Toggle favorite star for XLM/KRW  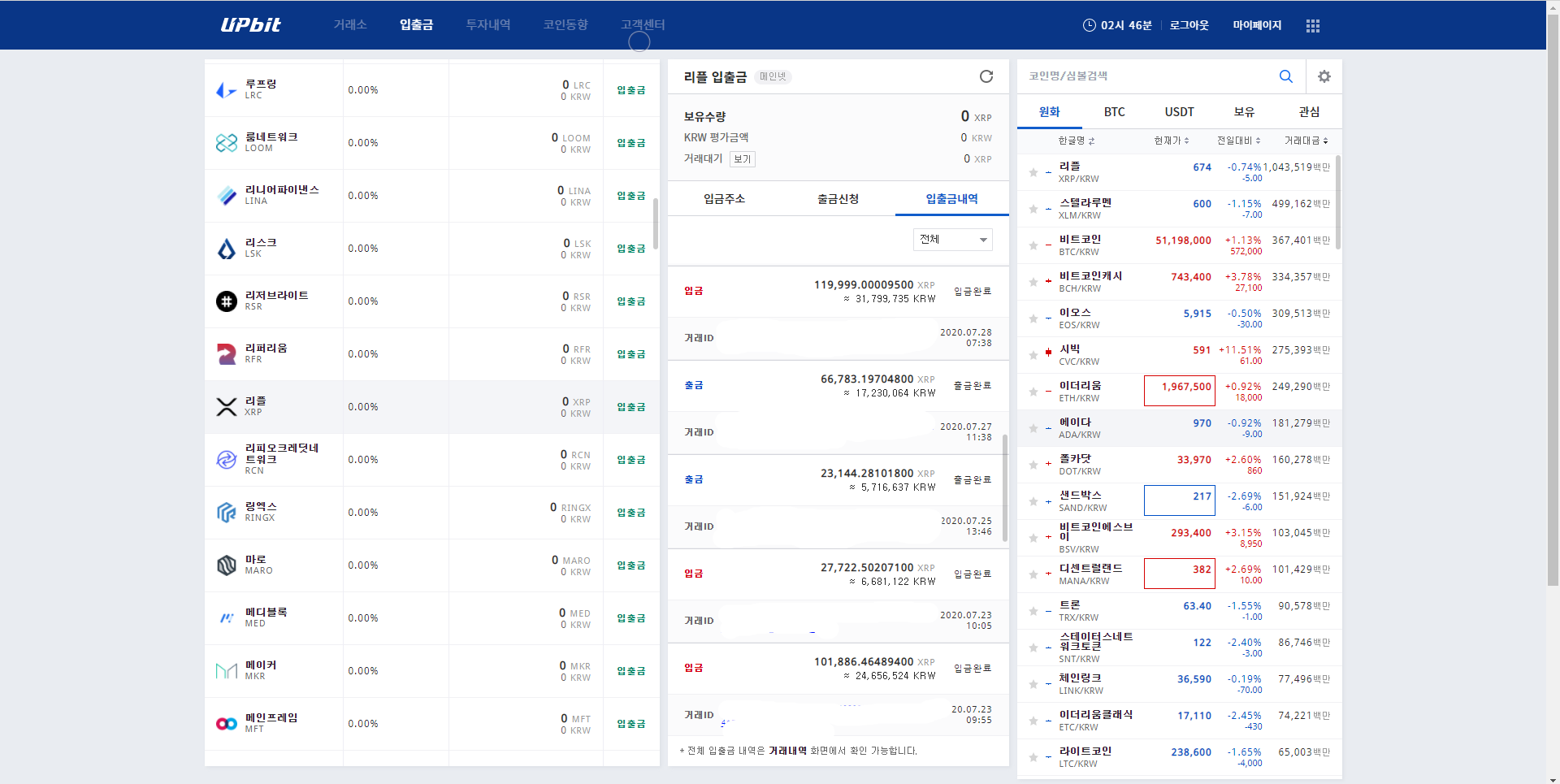(x=1033, y=209)
